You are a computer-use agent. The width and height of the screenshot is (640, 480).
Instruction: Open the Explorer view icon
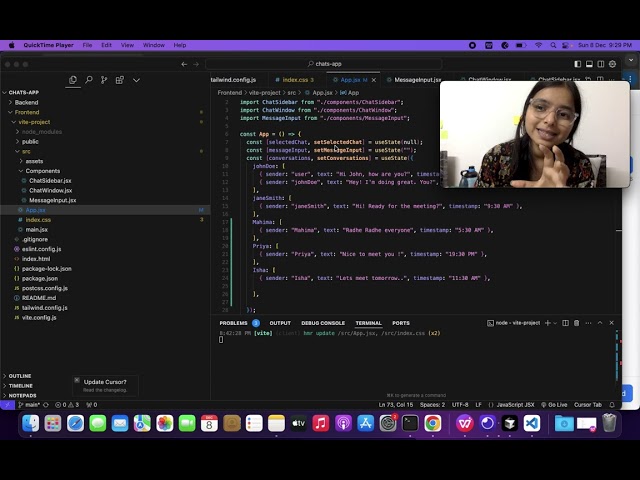click(x=73, y=80)
